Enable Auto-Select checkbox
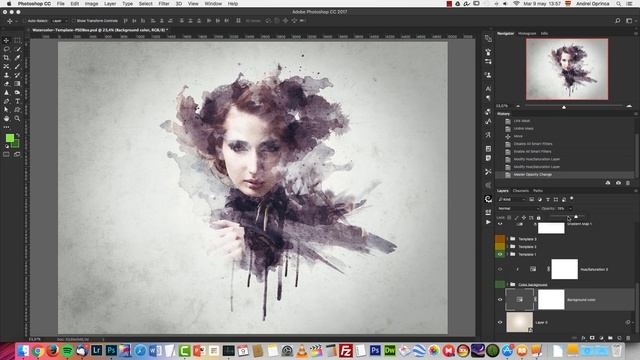Image resolution: width=640 pixels, height=360 pixels. [x=24, y=21]
